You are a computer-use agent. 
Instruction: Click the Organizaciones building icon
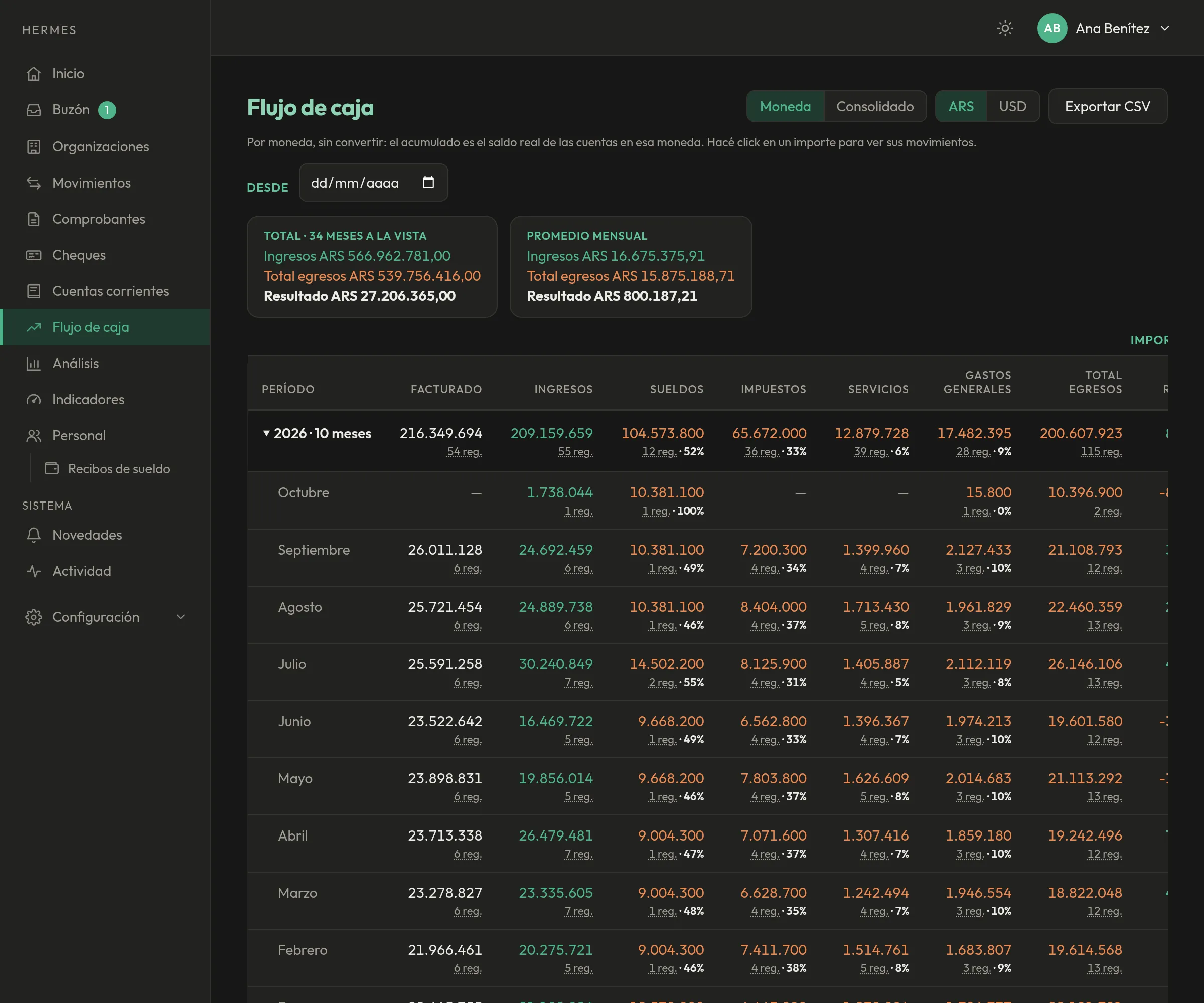pos(33,147)
